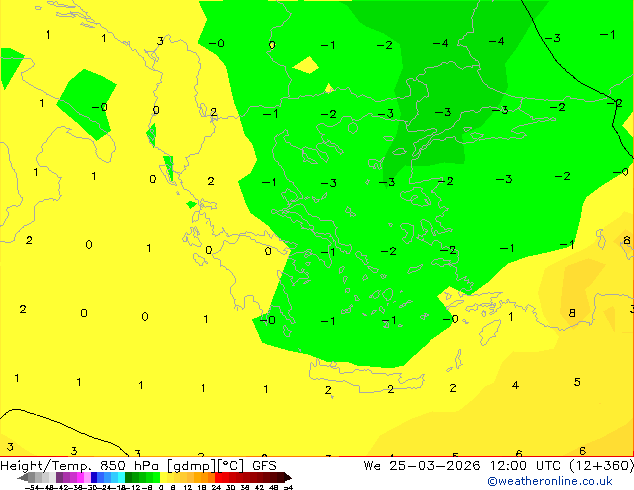The height and width of the screenshot is (490, 634).
Task: Pick the bright magenta swatch in the legend
Action: 80,477
